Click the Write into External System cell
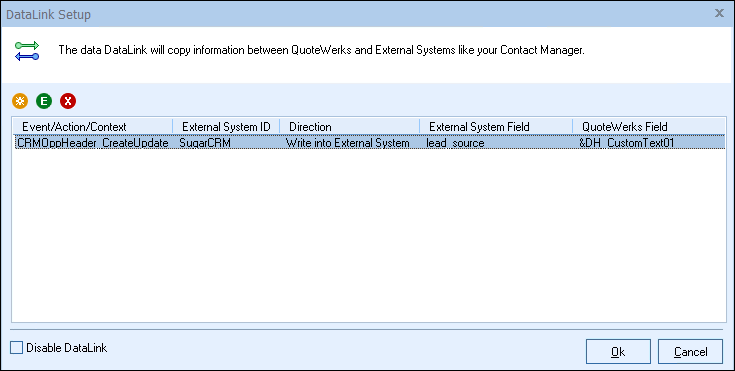Image resolution: width=735 pixels, height=371 pixels. [347, 143]
